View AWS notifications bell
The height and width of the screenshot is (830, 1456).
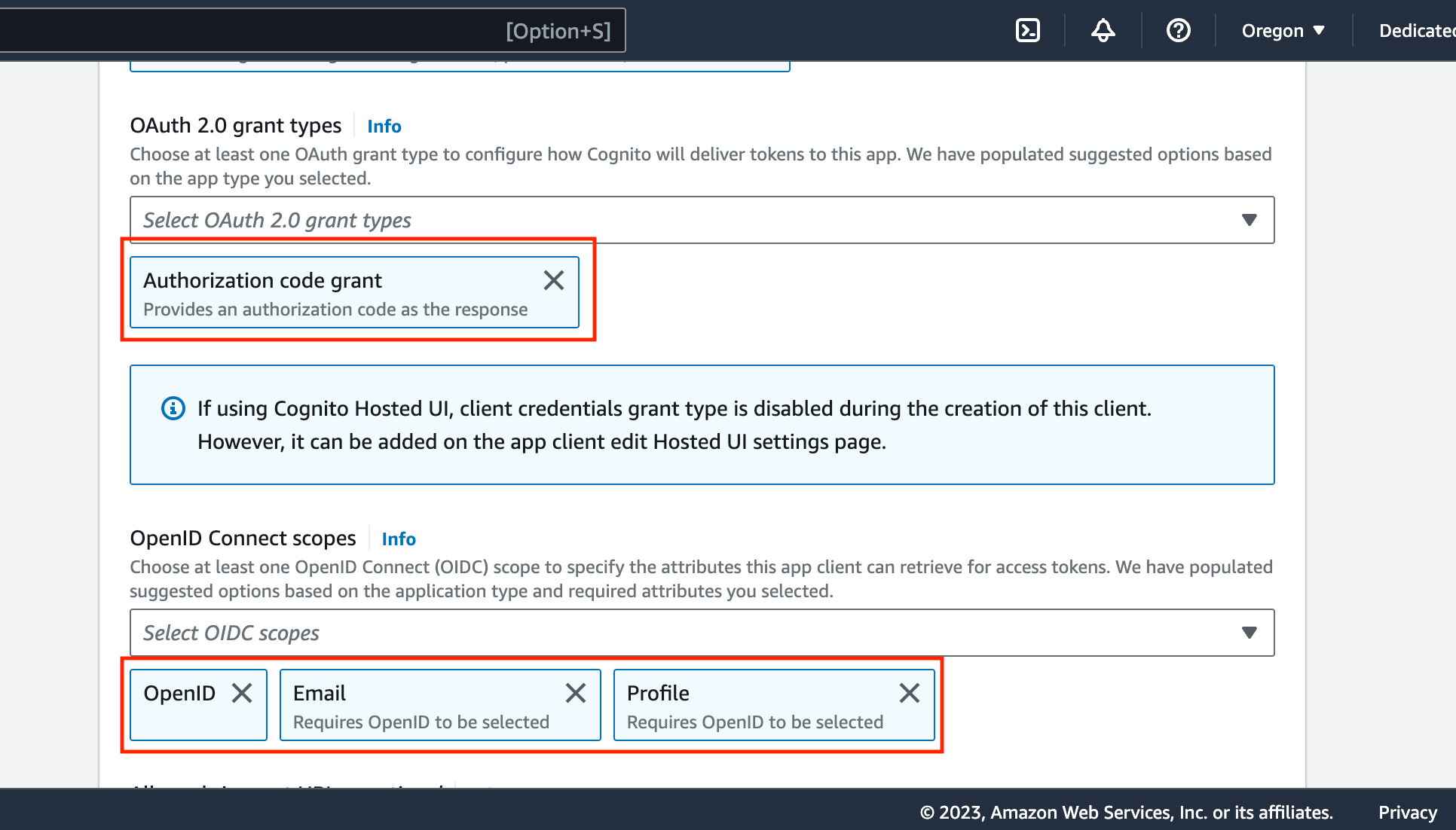1103,30
